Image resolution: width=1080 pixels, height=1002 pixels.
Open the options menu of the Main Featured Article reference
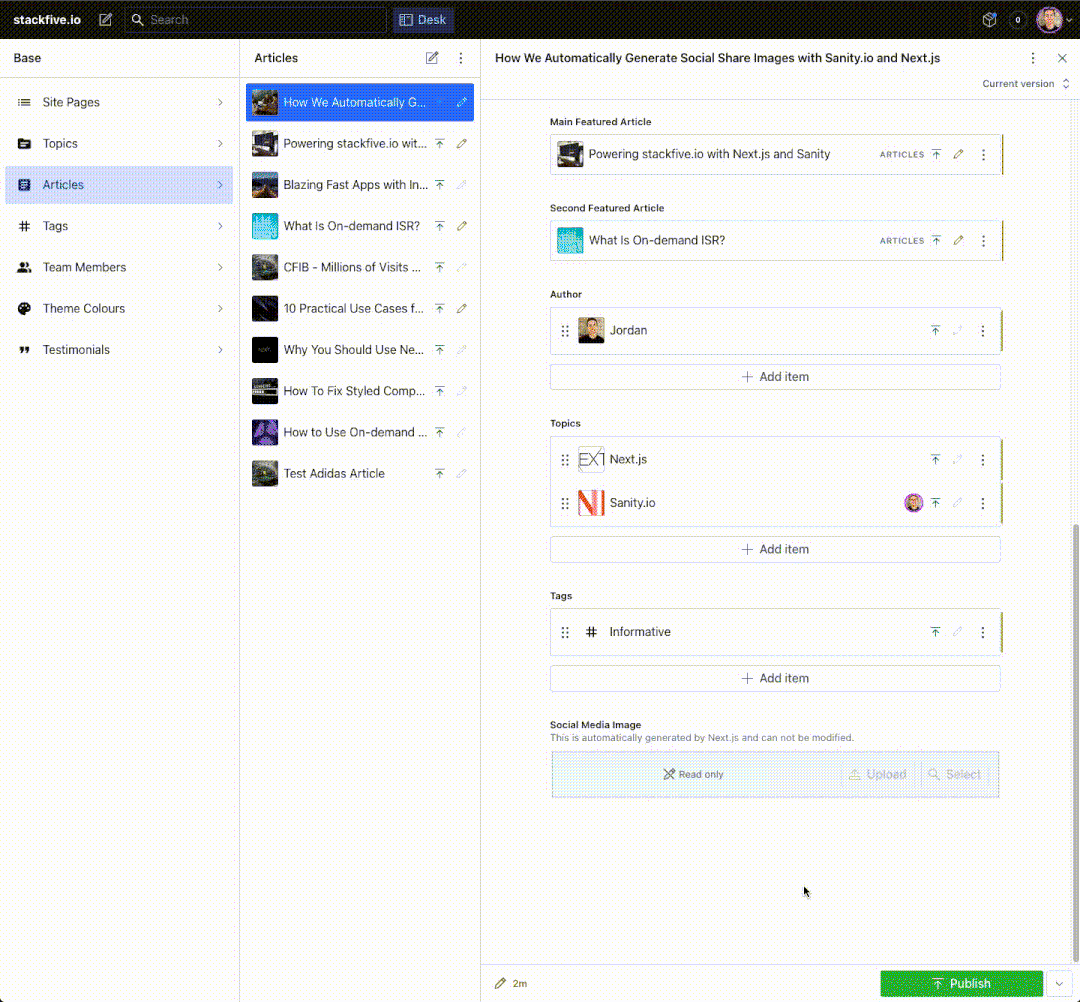coord(984,154)
